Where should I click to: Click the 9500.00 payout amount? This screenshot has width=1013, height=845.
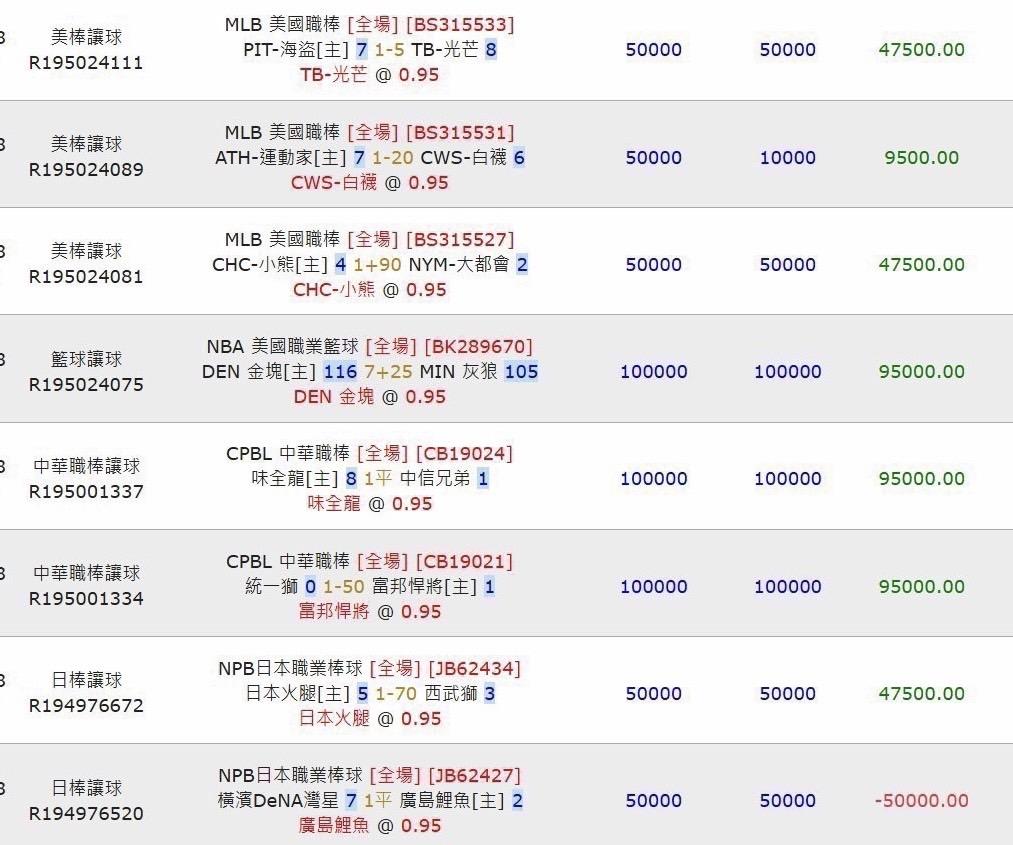tap(921, 158)
